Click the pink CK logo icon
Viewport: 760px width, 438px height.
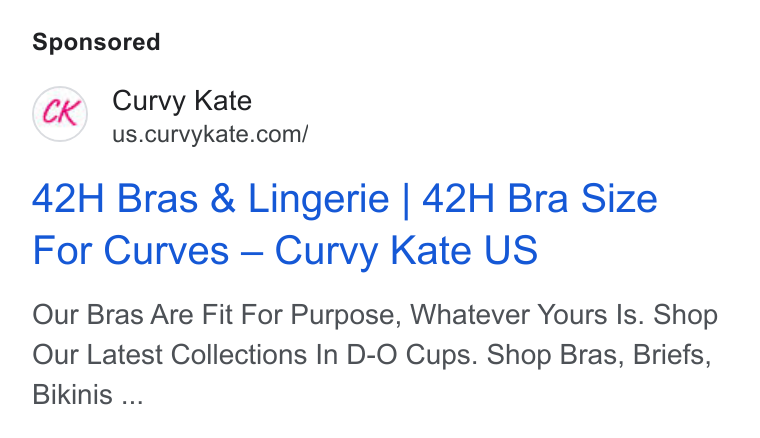click(60, 113)
